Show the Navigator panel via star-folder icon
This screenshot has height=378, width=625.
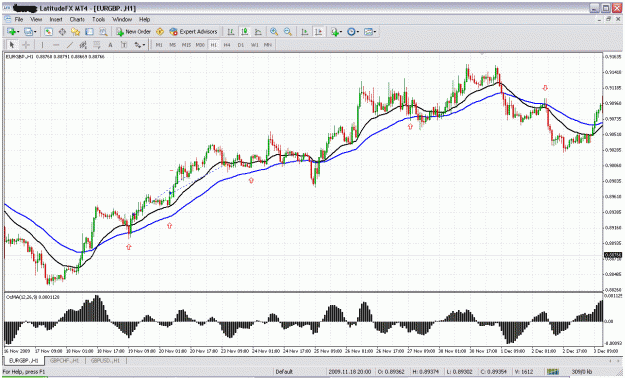pyautogui.click(x=75, y=32)
